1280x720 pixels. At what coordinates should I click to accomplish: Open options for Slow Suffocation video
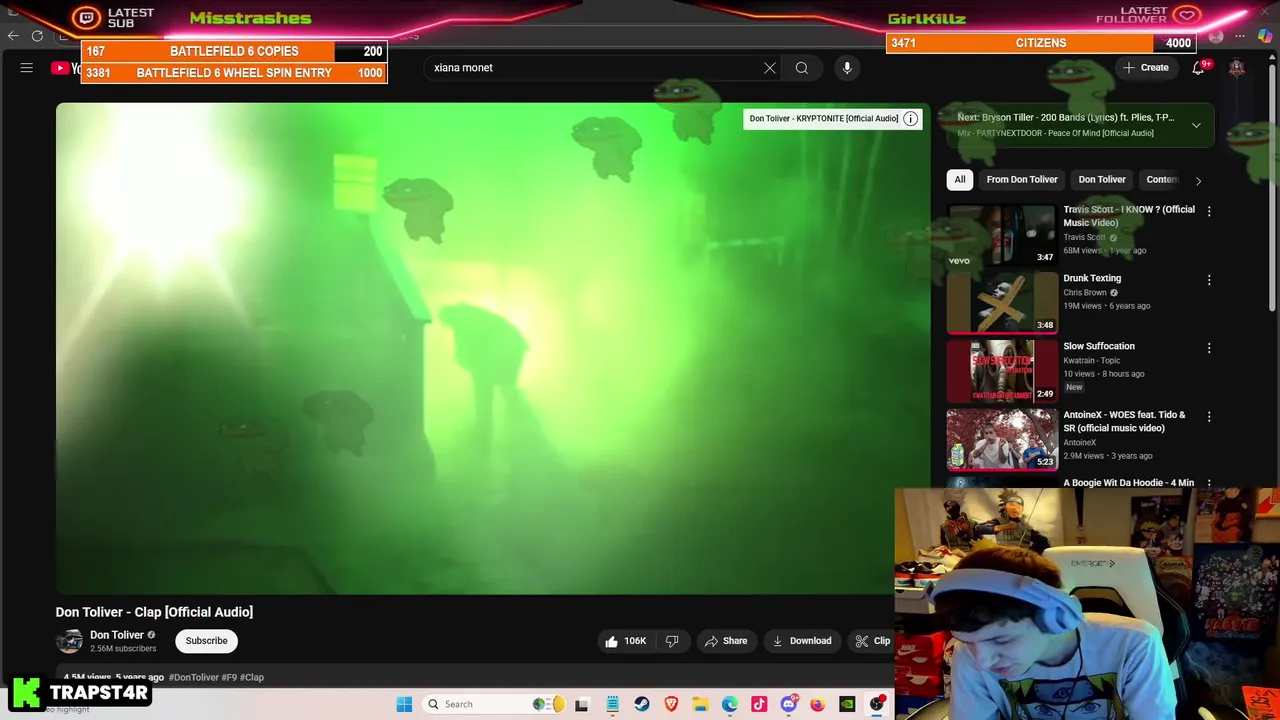click(1209, 348)
